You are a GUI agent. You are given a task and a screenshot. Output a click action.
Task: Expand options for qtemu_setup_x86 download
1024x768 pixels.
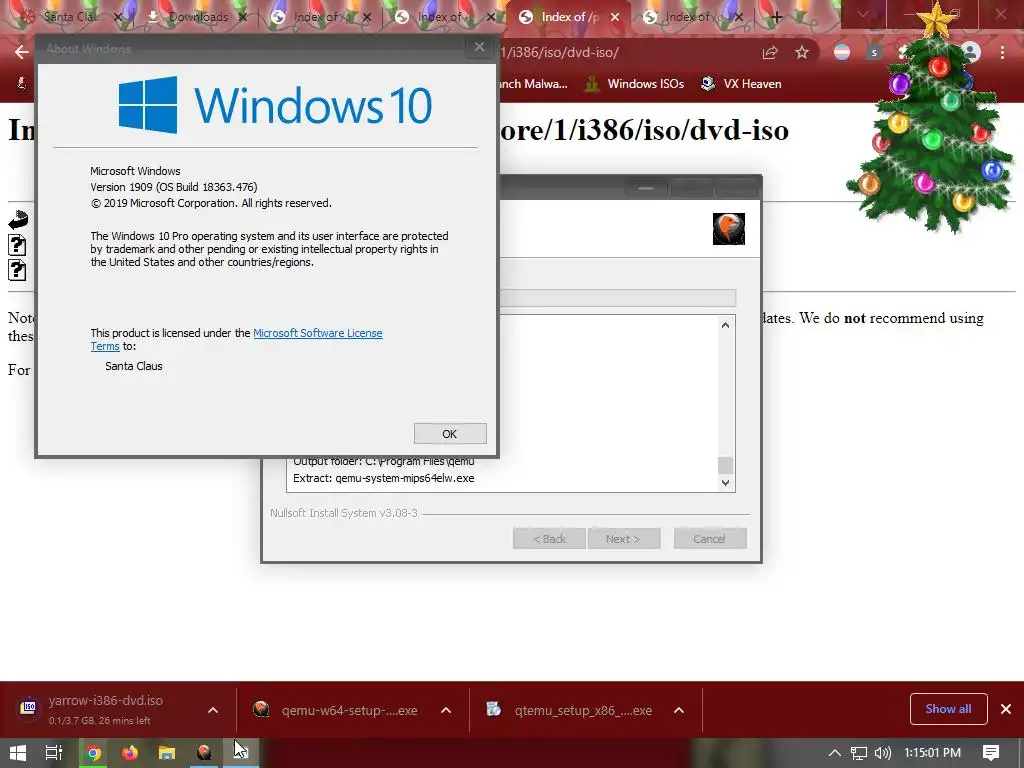679,710
